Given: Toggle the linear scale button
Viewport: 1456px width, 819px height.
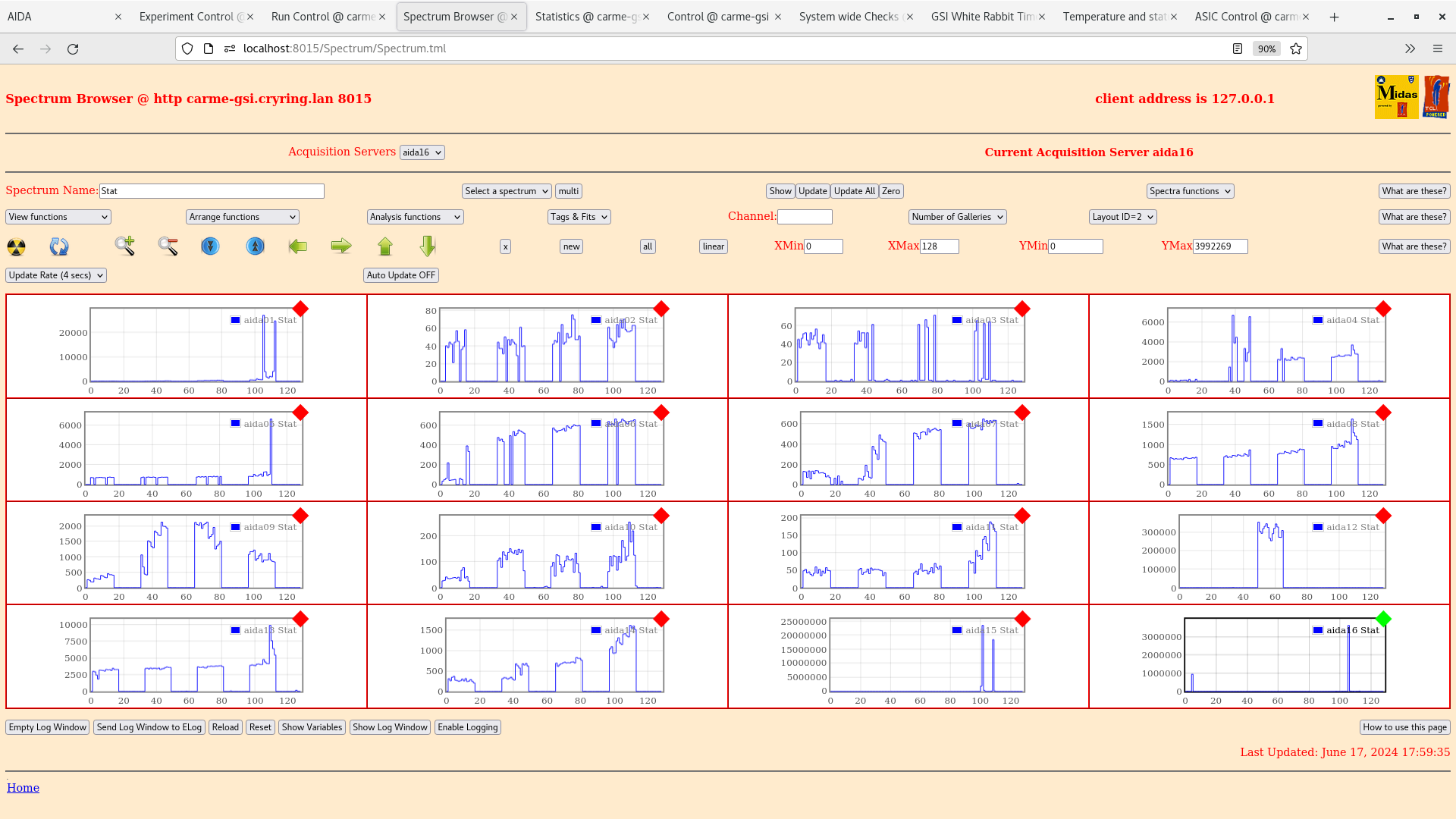Looking at the screenshot, I should (713, 246).
